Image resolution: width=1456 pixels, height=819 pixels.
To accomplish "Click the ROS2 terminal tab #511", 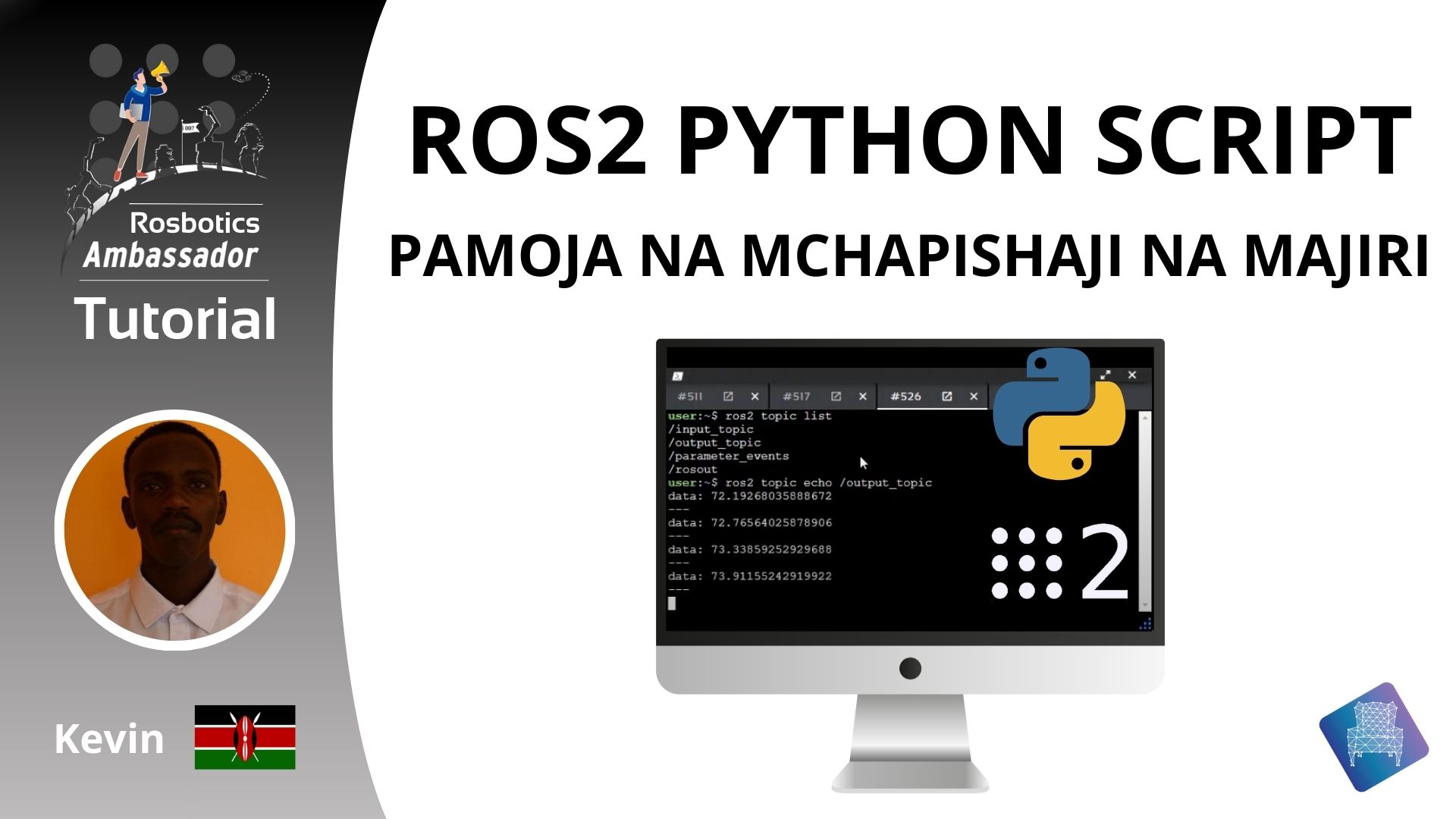I will tap(693, 396).
